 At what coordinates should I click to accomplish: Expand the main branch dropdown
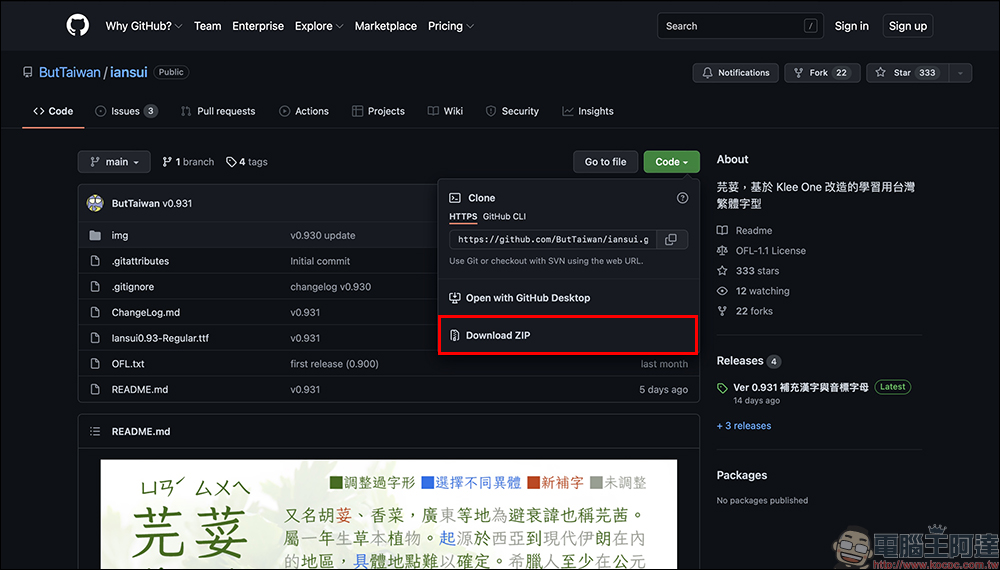pos(114,162)
